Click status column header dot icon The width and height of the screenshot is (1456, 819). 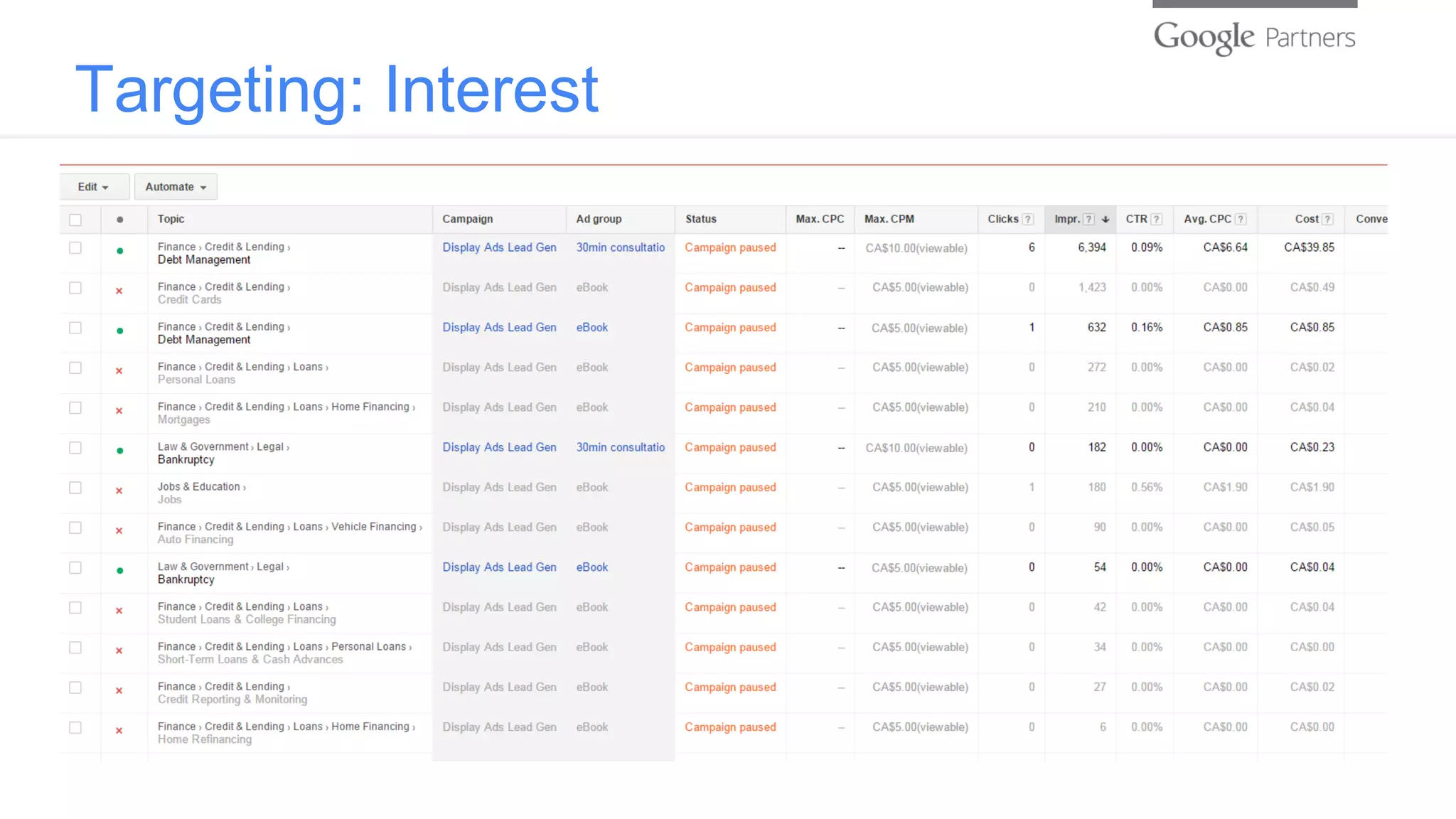tap(119, 220)
